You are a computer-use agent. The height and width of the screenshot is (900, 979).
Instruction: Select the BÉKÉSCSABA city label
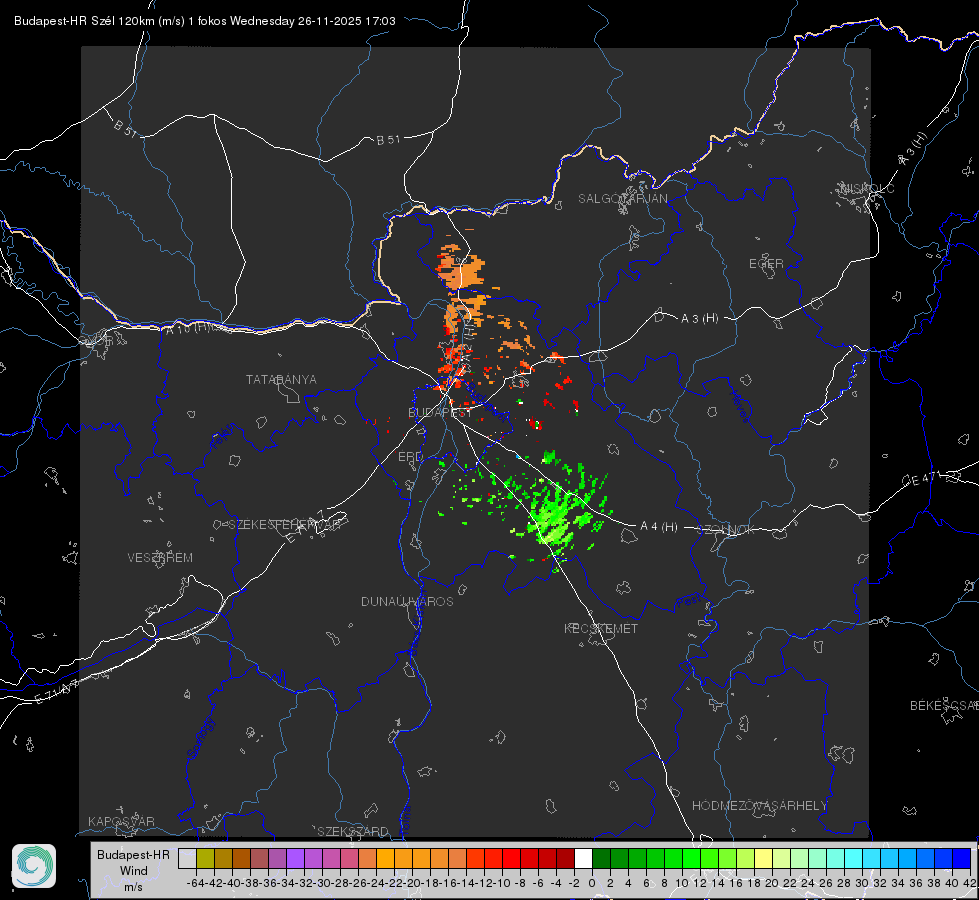click(x=944, y=705)
